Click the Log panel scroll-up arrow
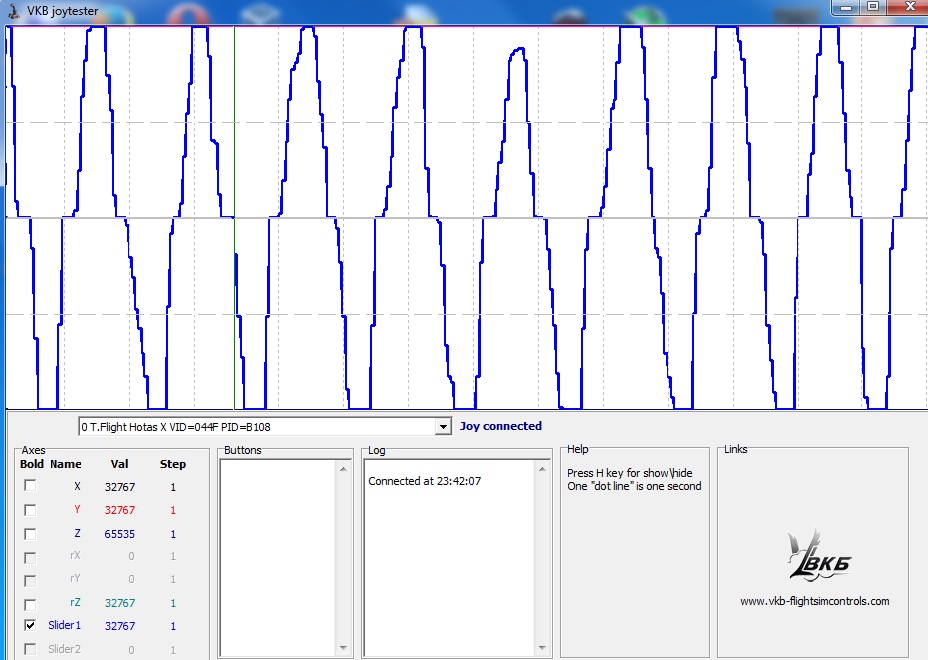Screen dimensions: 928x660 click(x=543, y=467)
